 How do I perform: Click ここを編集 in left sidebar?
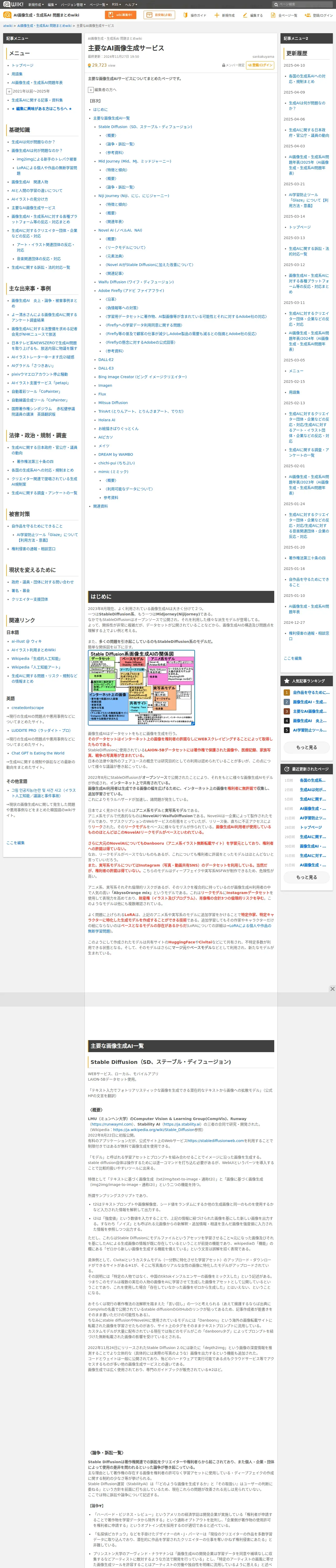pyautogui.click(x=15, y=843)
